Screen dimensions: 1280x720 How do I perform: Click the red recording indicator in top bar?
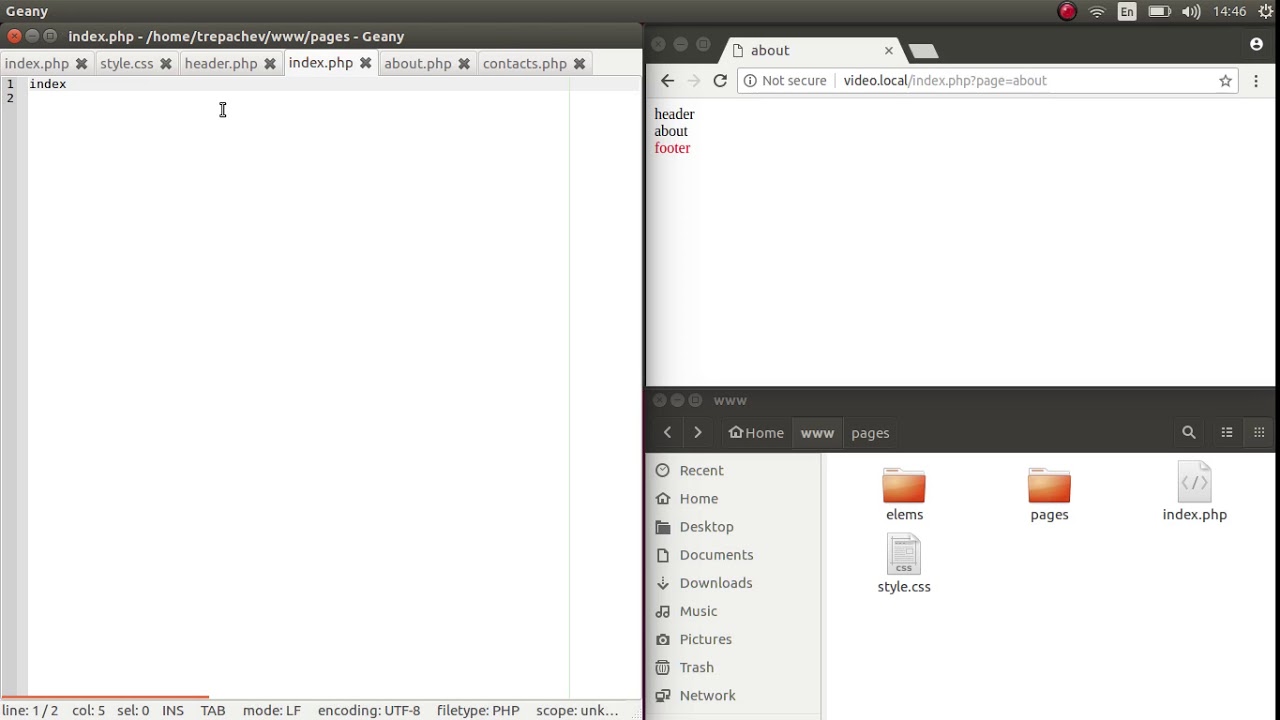(1067, 12)
